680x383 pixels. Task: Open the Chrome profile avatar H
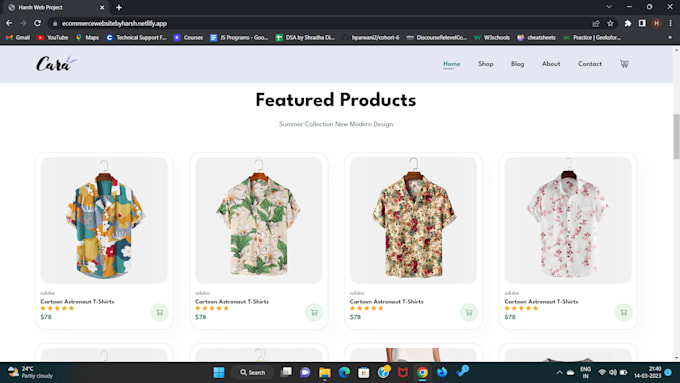click(x=657, y=23)
